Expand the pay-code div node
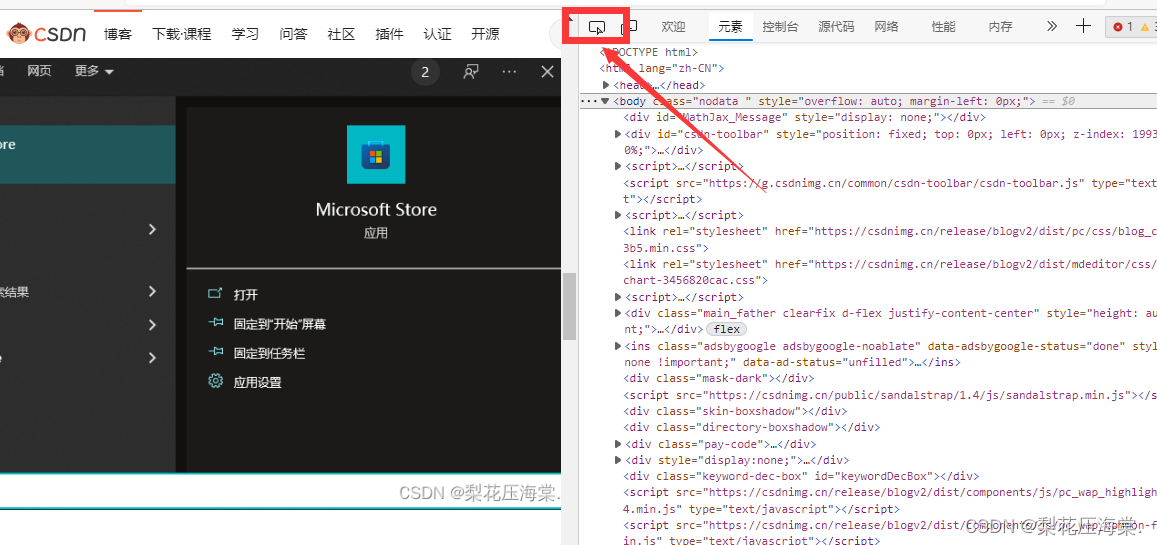Screen dimensions: 1157x545 [618, 444]
